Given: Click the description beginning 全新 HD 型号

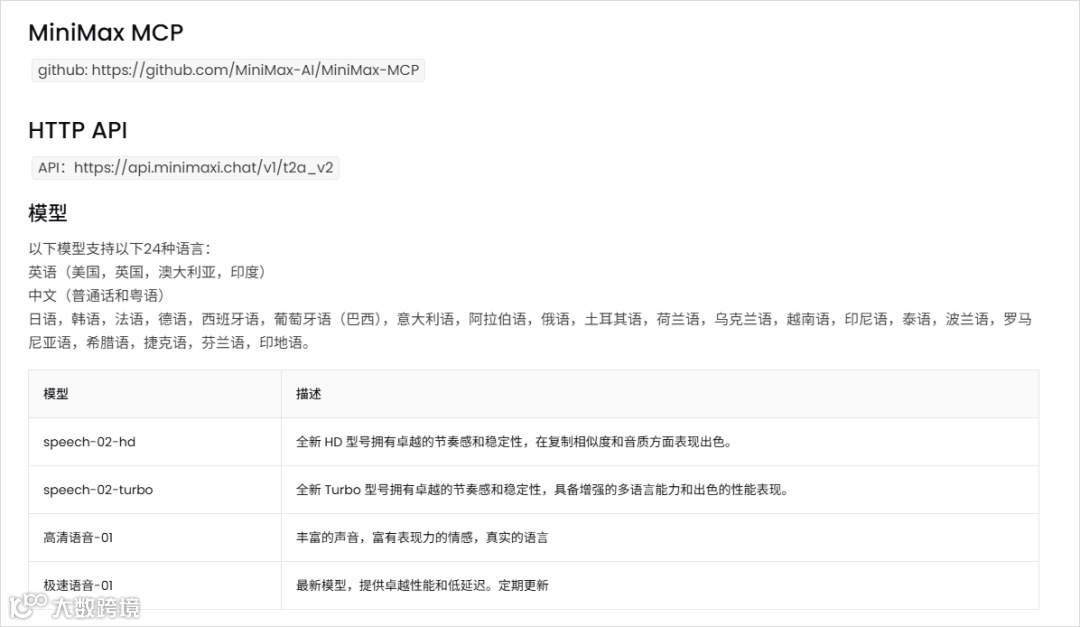Looking at the screenshot, I should (x=514, y=442).
